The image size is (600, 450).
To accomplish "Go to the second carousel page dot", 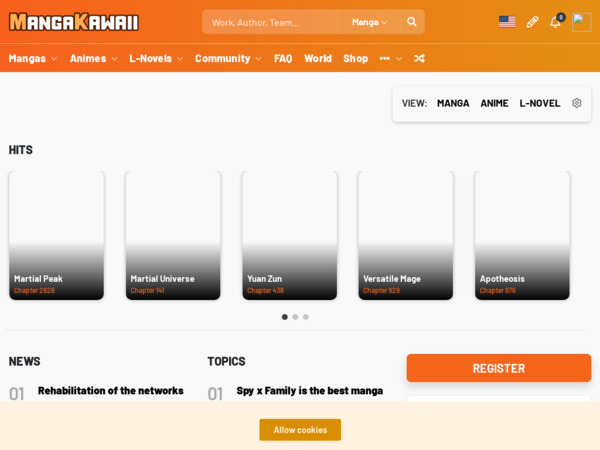I will [x=295, y=317].
